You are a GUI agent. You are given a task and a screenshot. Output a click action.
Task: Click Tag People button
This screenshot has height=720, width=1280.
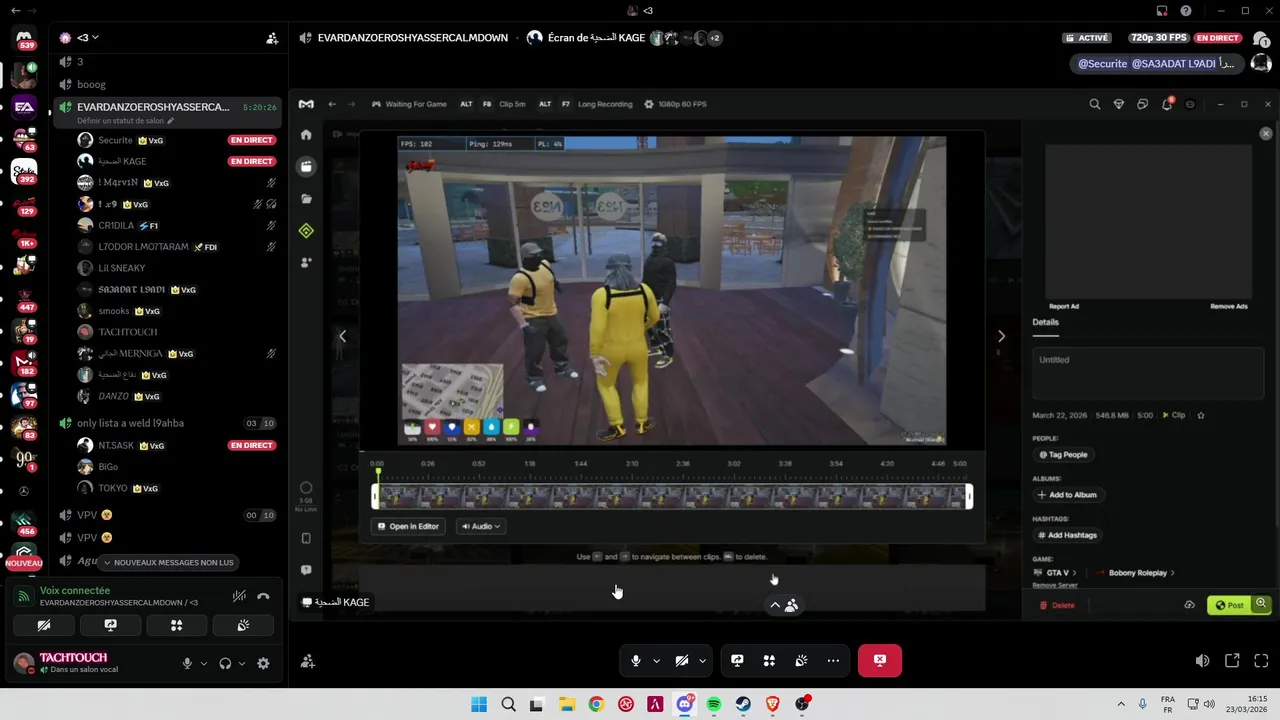(x=1063, y=455)
